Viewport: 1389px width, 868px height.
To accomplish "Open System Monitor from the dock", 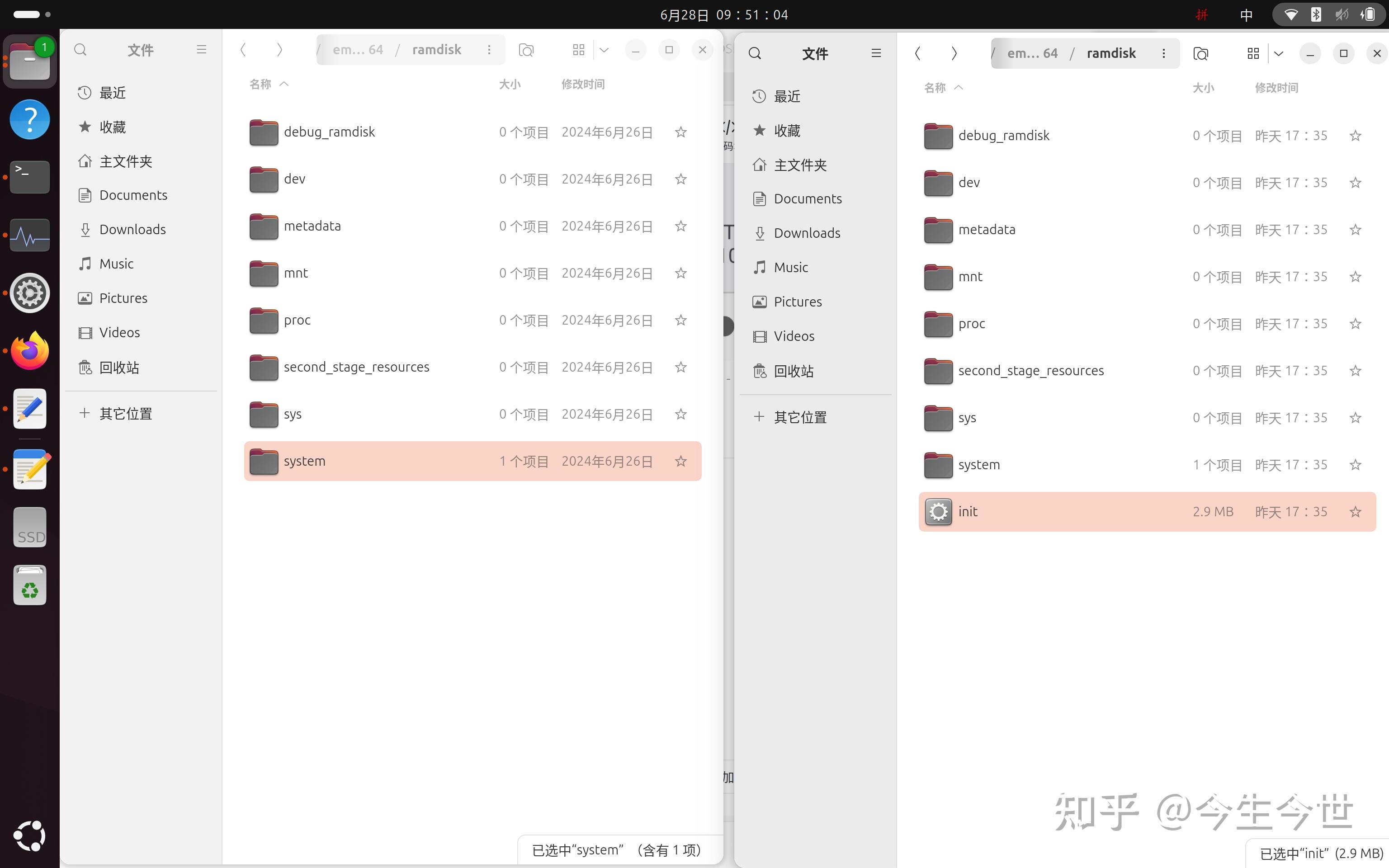I will [x=29, y=235].
